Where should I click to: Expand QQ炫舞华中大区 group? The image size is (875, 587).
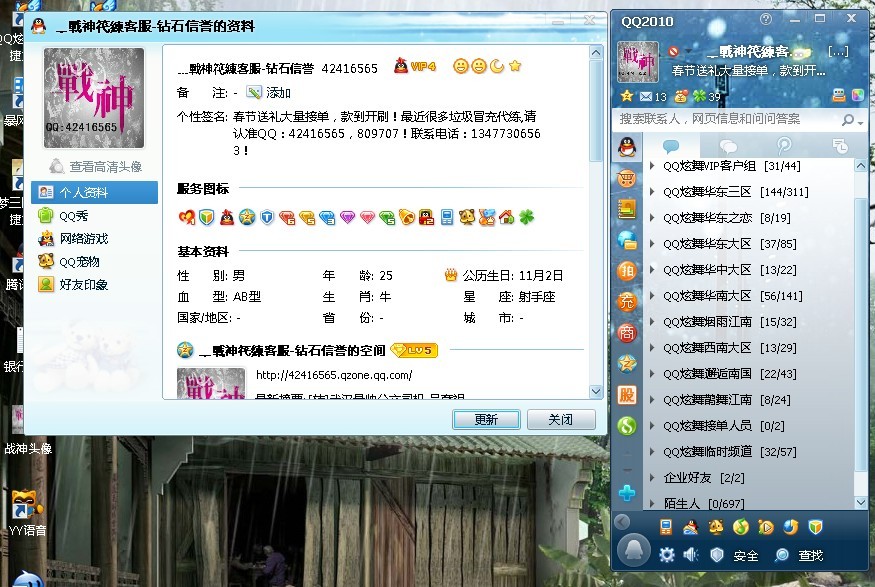[652, 270]
